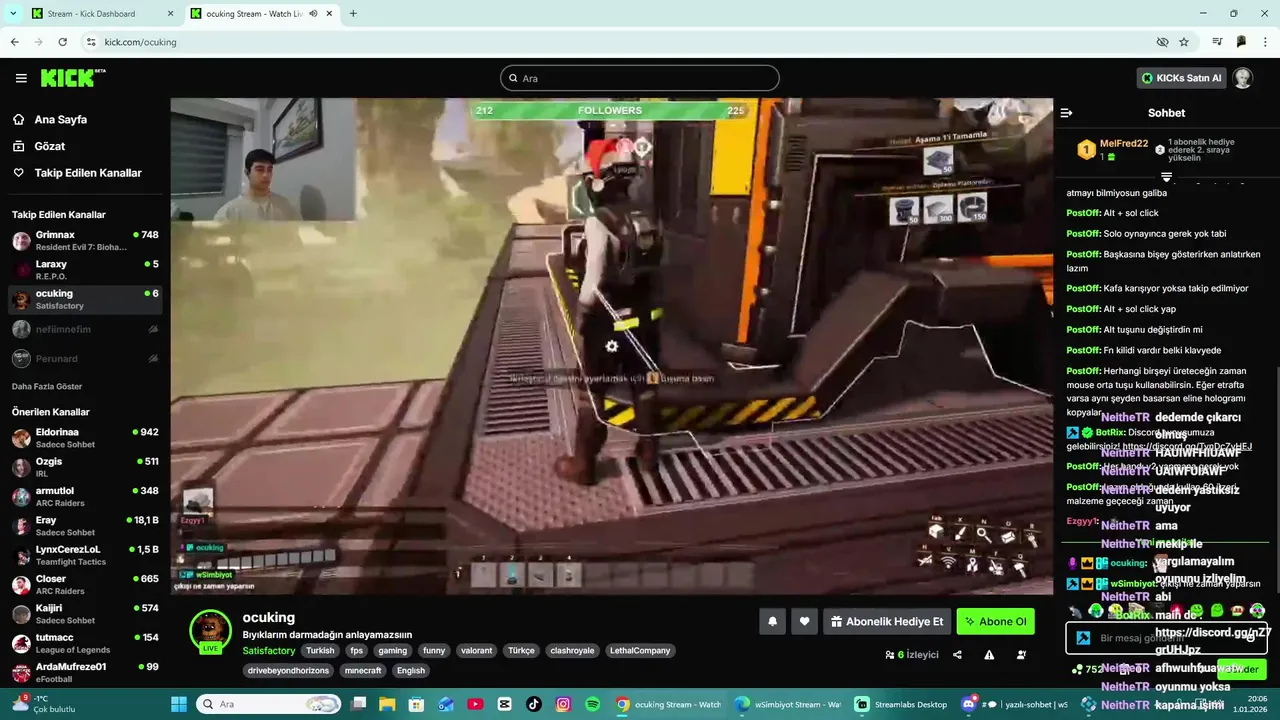
Task: Select the drivebeyondhorizons tag
Action: click(288, 671)
